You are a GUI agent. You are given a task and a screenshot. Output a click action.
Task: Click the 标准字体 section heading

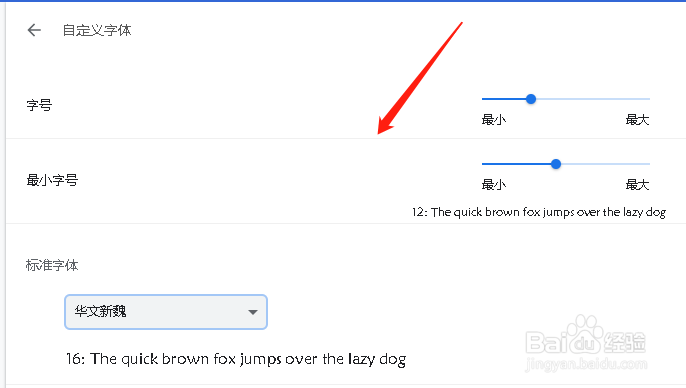coord(52,265)
